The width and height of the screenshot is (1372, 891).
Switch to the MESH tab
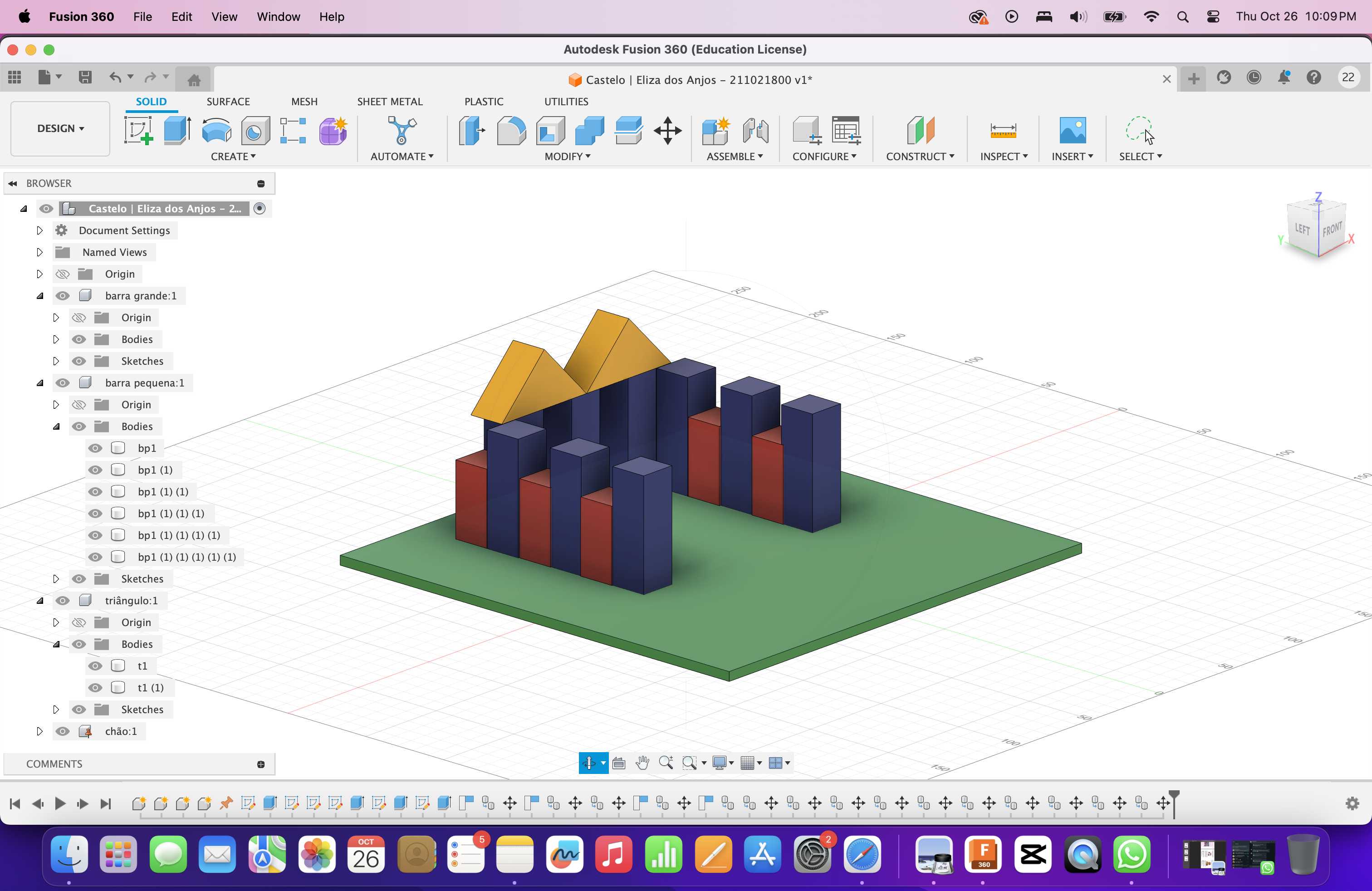pyautogui.click(x=304, y=102)
